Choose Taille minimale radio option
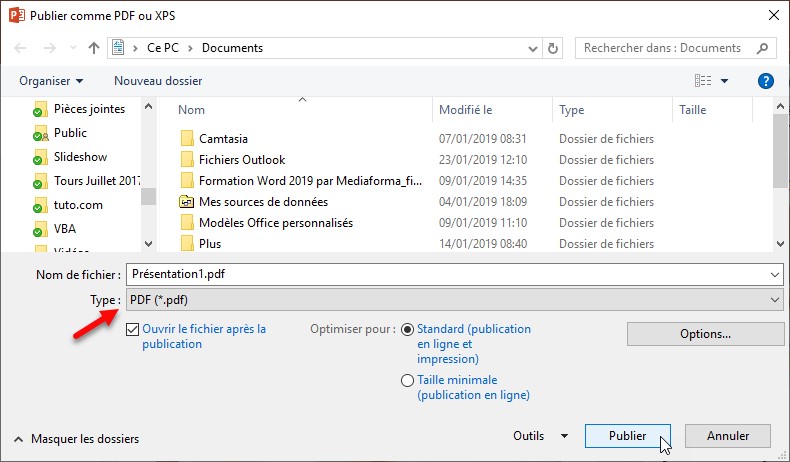 tap(407, 380)
